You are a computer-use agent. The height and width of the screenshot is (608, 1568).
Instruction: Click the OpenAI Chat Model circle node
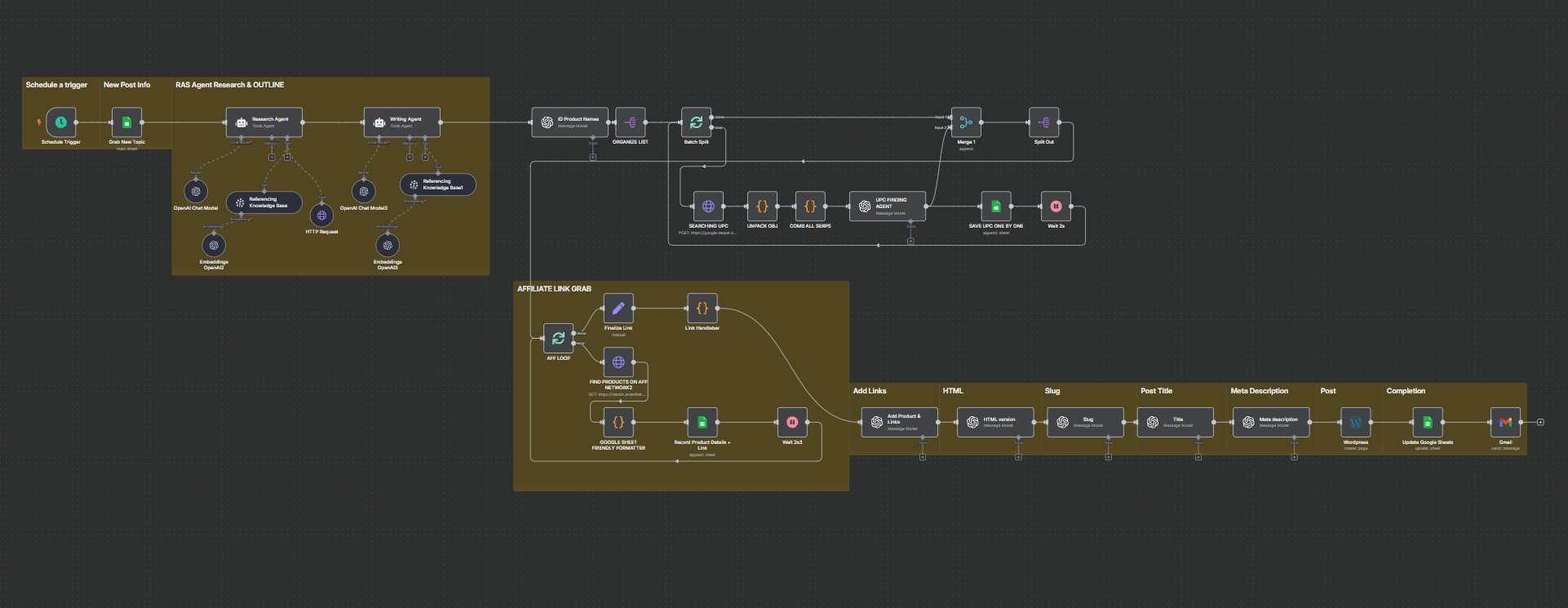pos(196,191)
